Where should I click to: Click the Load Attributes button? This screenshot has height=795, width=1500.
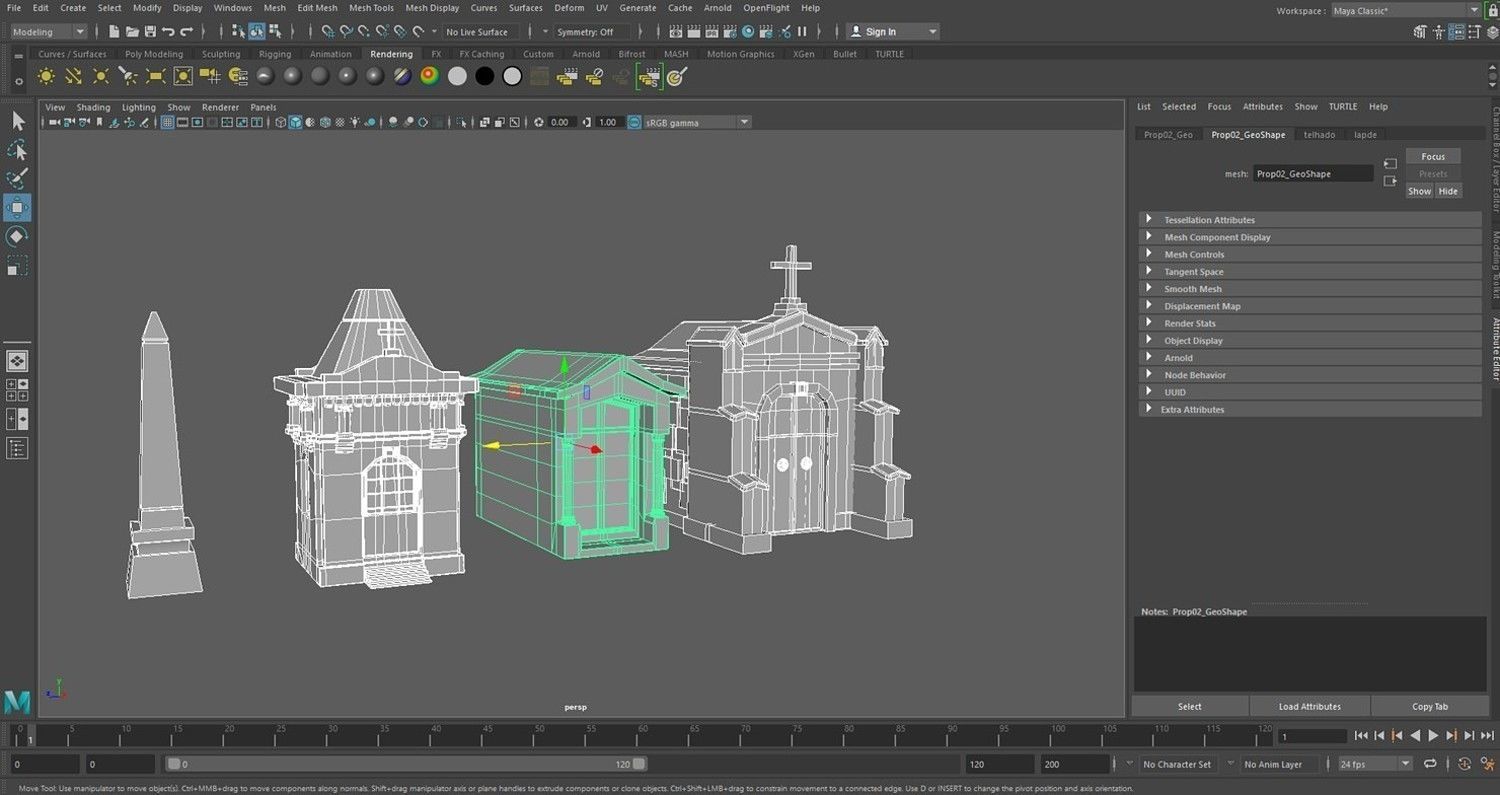click(x=1309, y=706)
